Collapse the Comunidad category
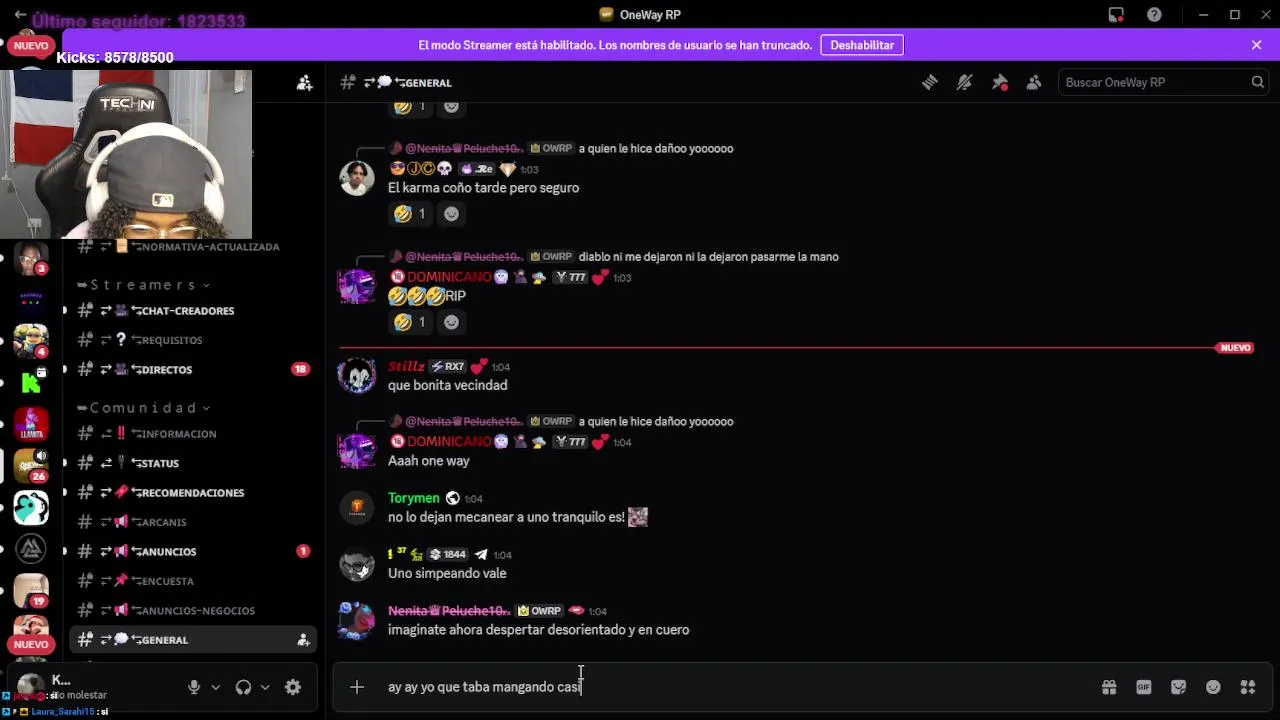Image resolution: width=1280 pixels, height=720 pixels. pyautogui.click(x=143, y=408)
